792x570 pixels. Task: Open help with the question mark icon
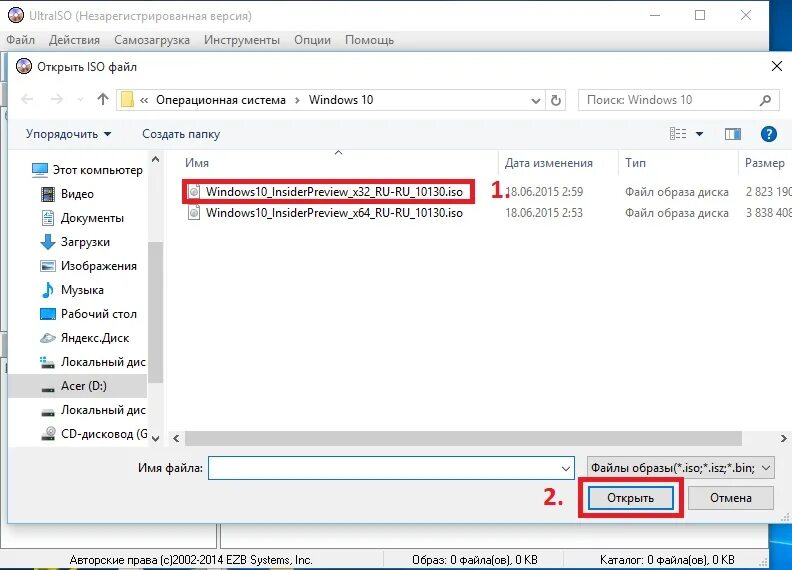coord(768,134)
